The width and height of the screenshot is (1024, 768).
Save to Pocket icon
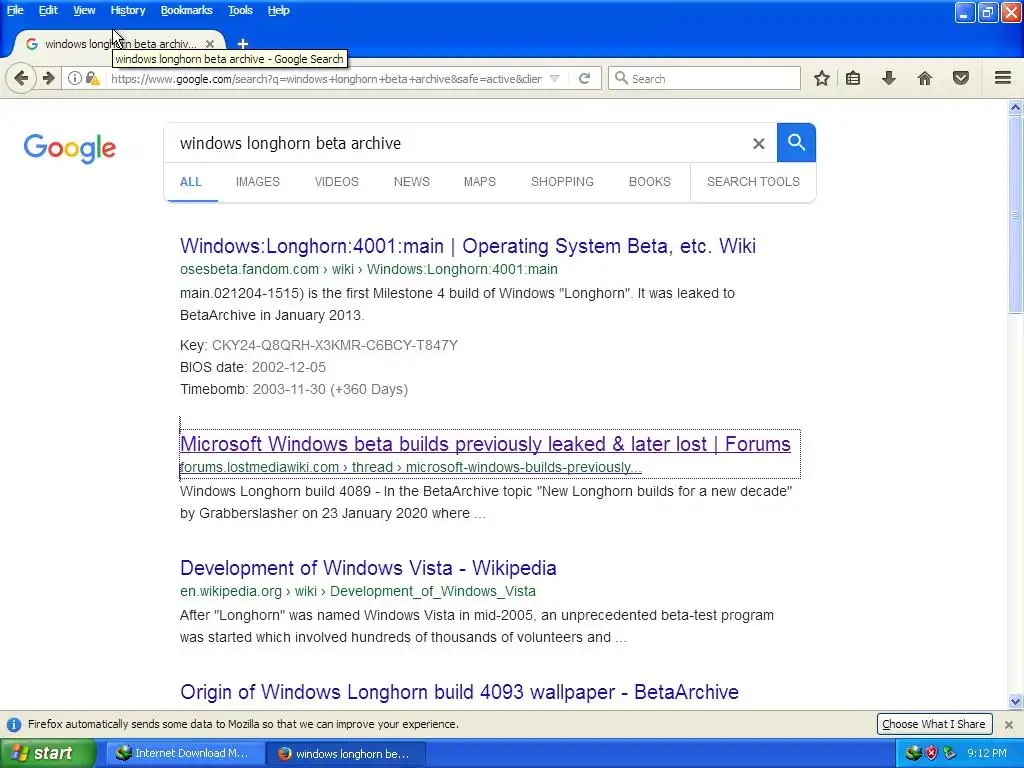click(x=961, y=78)
